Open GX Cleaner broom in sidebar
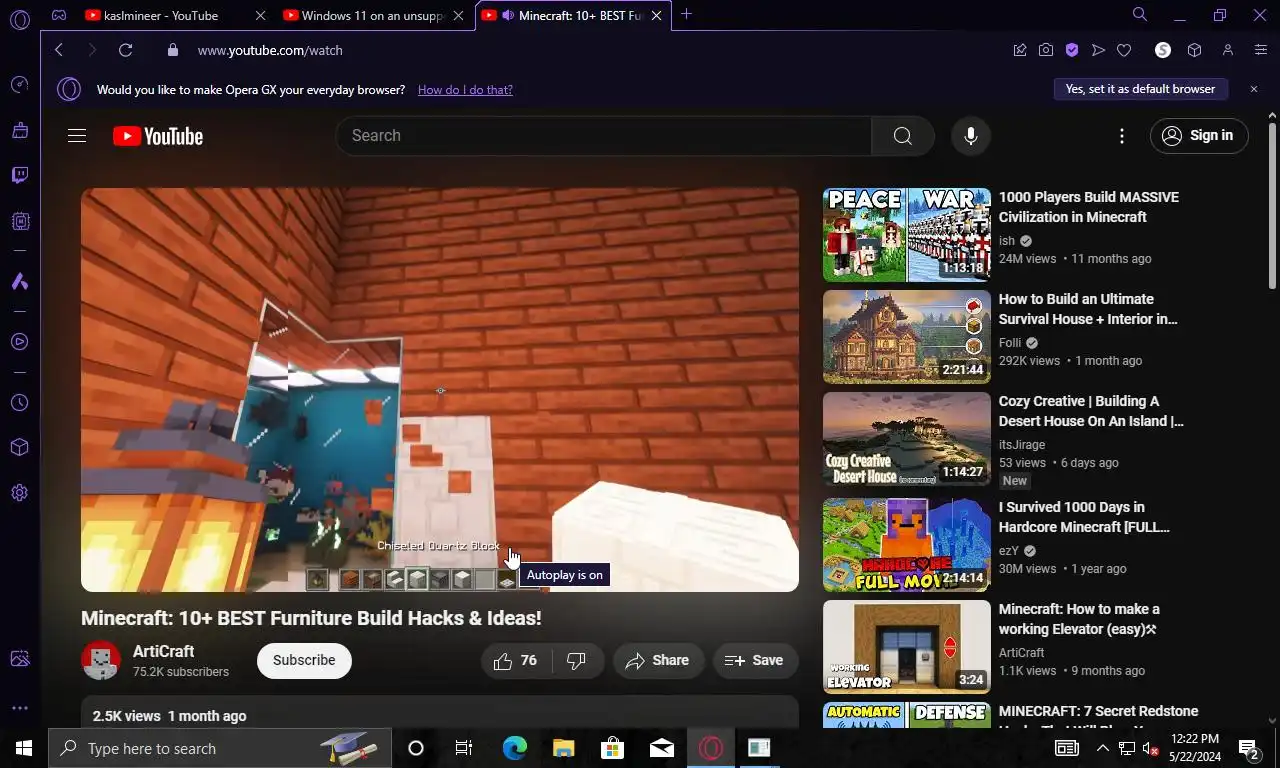Image resolution: width=1280 pixels, height=768 pixels. [x=20, y=130]
